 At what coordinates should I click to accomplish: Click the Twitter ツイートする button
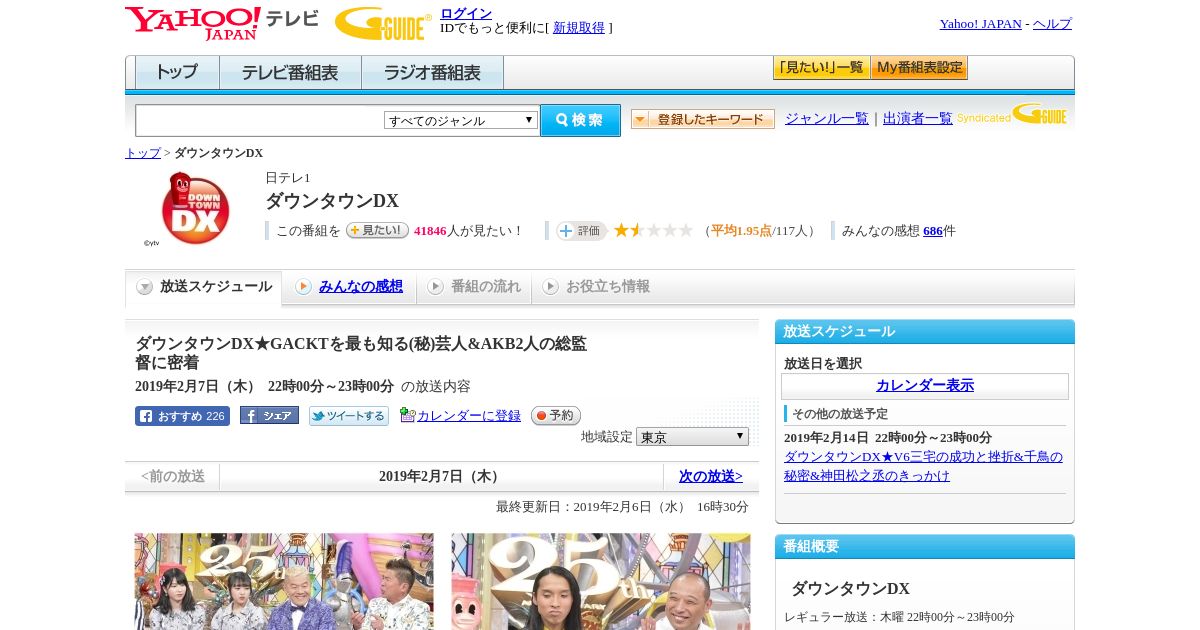[348, 416]
